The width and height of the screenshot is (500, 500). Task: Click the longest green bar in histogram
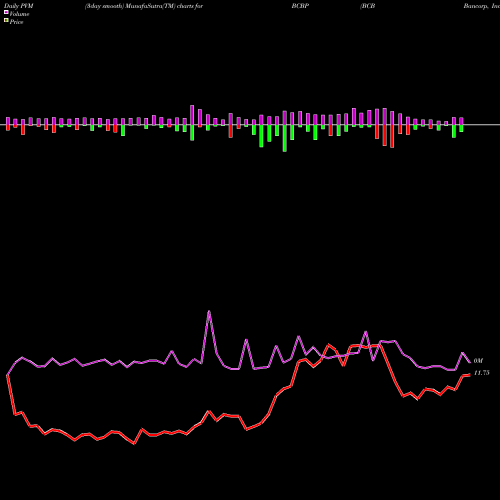(285, 138)
